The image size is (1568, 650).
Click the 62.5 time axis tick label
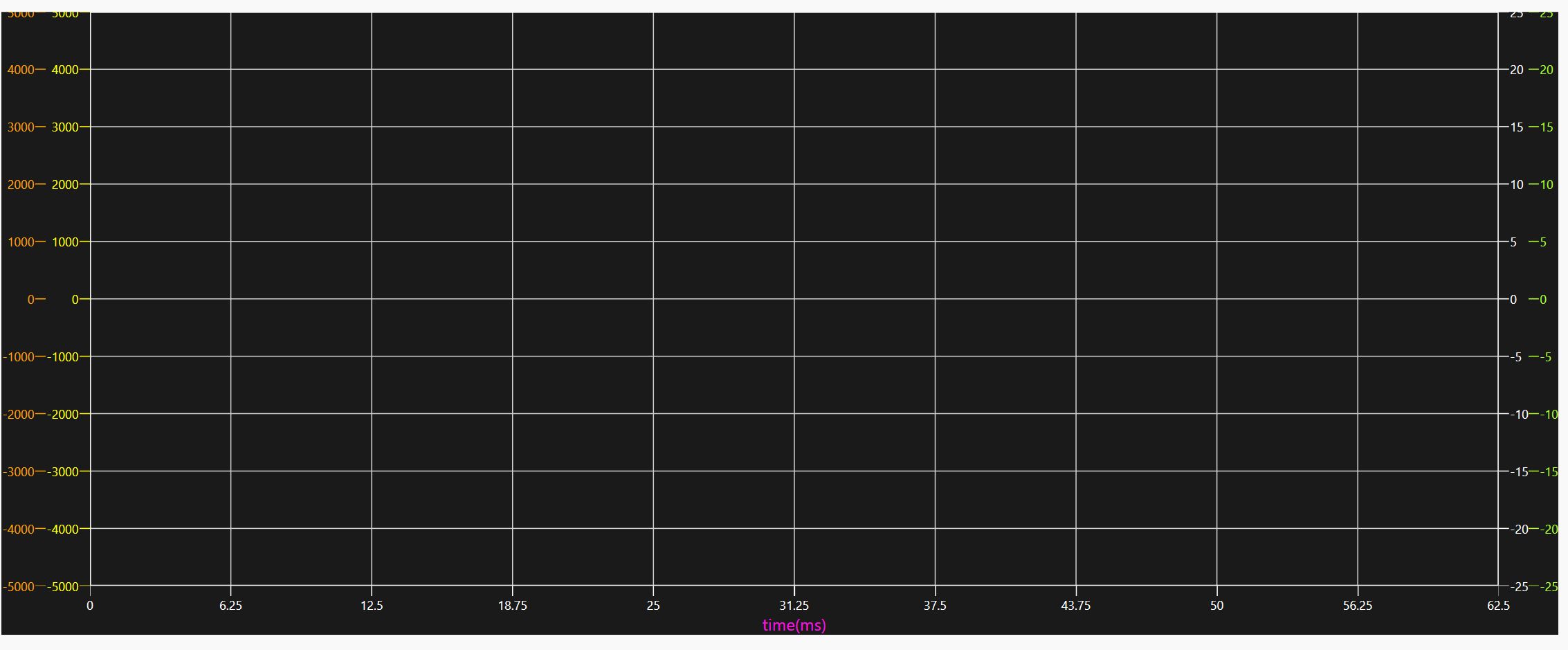pos(1498,606)
